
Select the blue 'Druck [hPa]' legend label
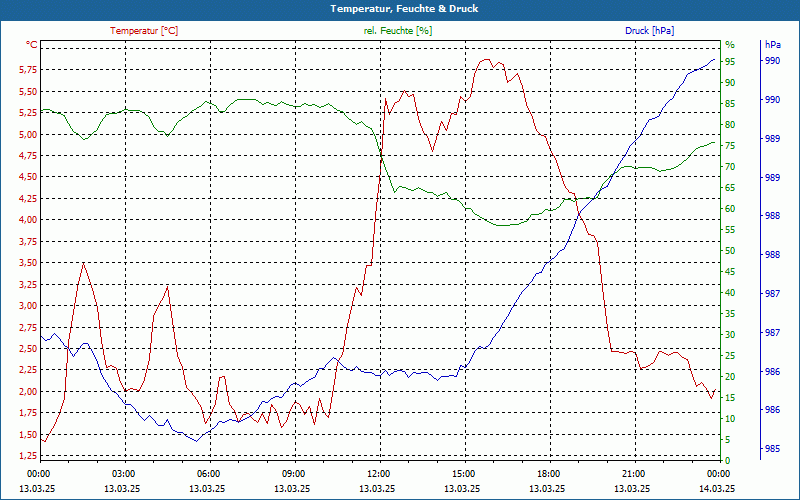(649, 31)
